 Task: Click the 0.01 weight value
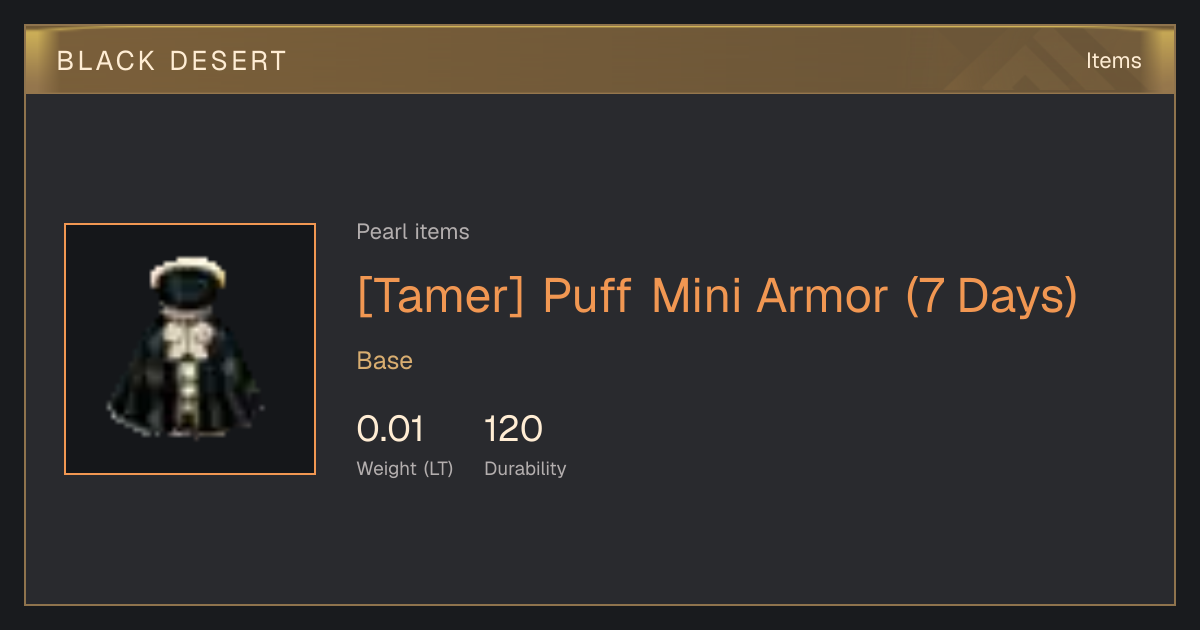point(390,430)
